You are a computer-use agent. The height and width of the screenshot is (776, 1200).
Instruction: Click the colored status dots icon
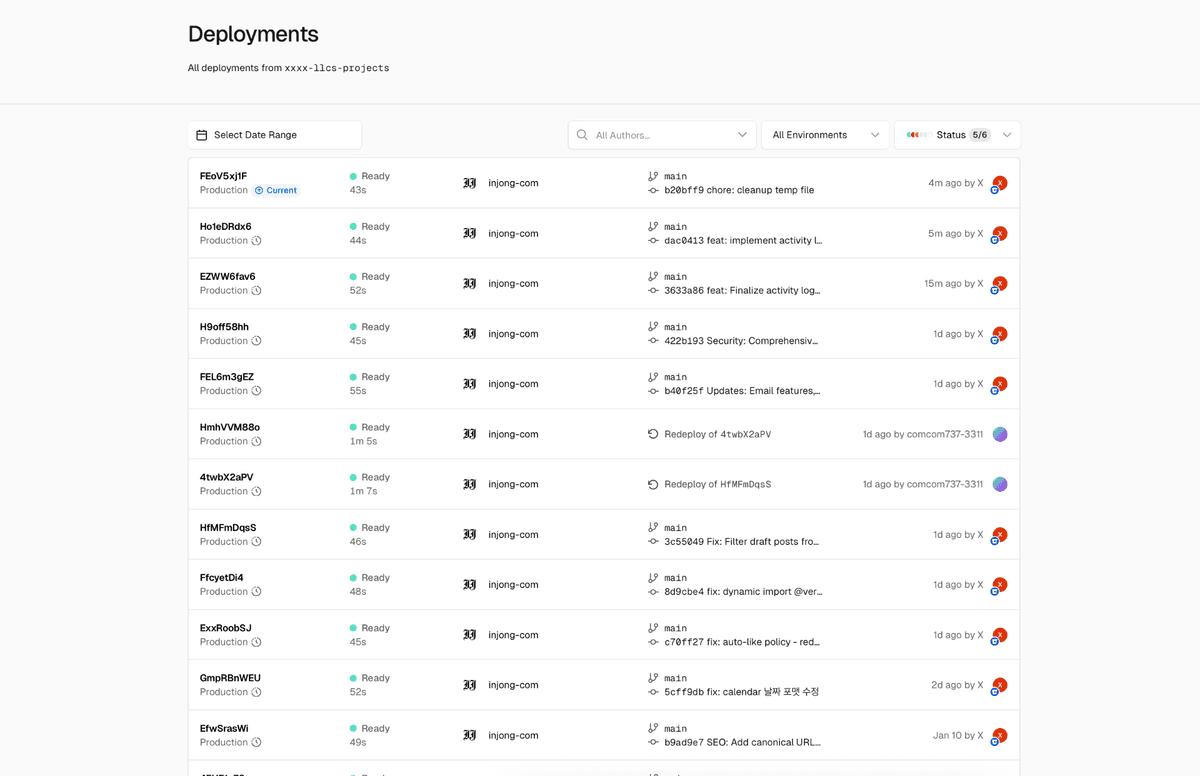(x=917, y=135)
